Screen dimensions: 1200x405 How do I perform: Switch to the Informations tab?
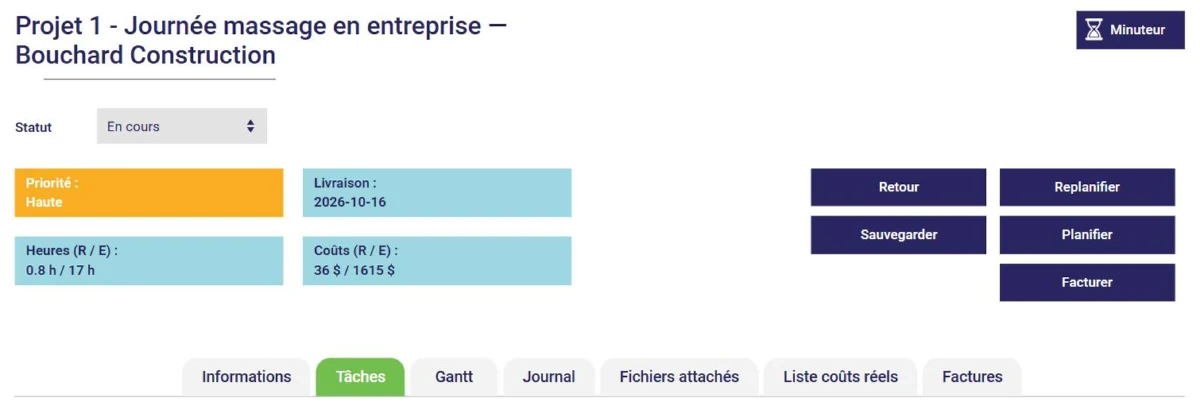click(x=246, y=377)
